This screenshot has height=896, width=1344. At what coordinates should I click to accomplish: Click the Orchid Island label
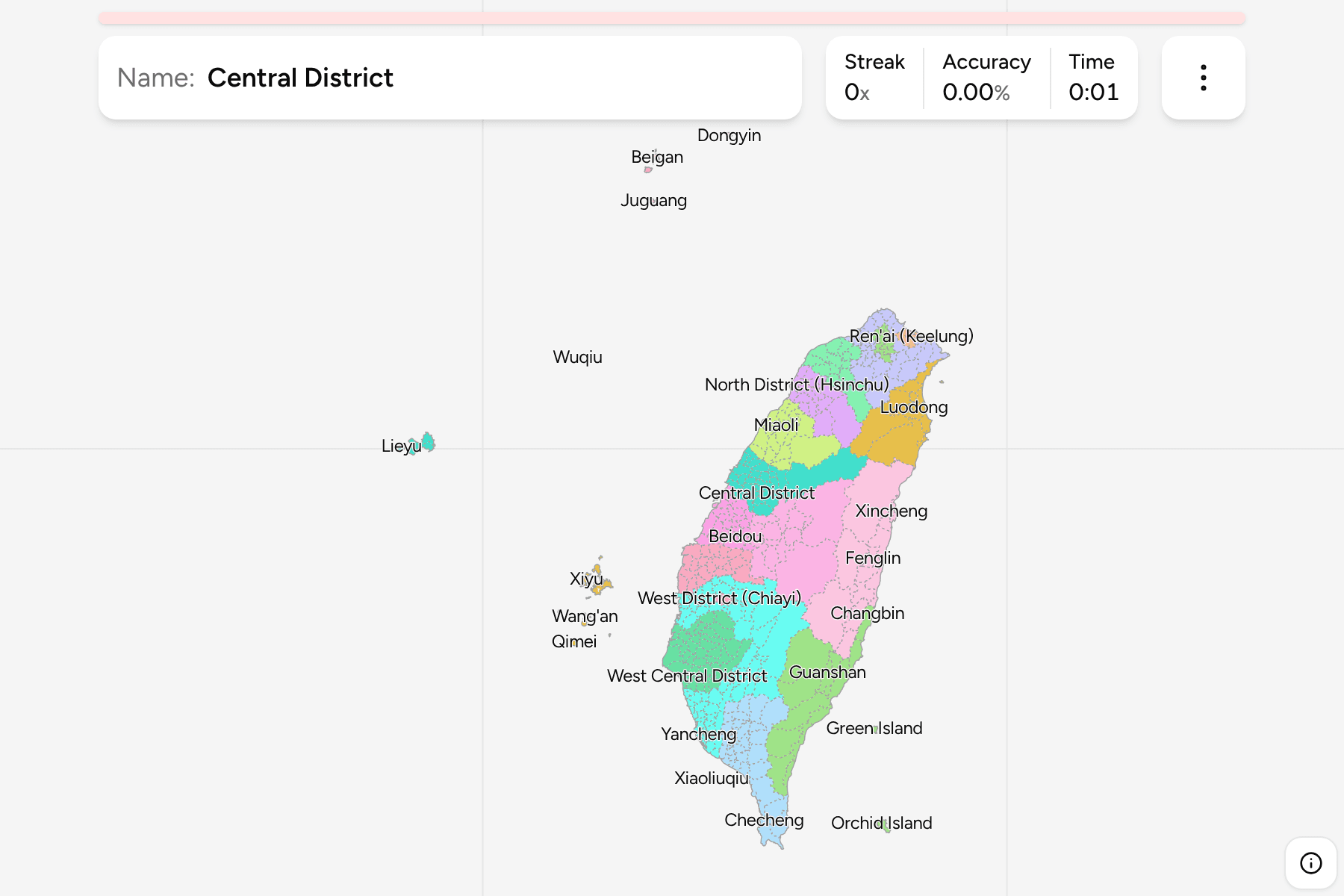881,823
